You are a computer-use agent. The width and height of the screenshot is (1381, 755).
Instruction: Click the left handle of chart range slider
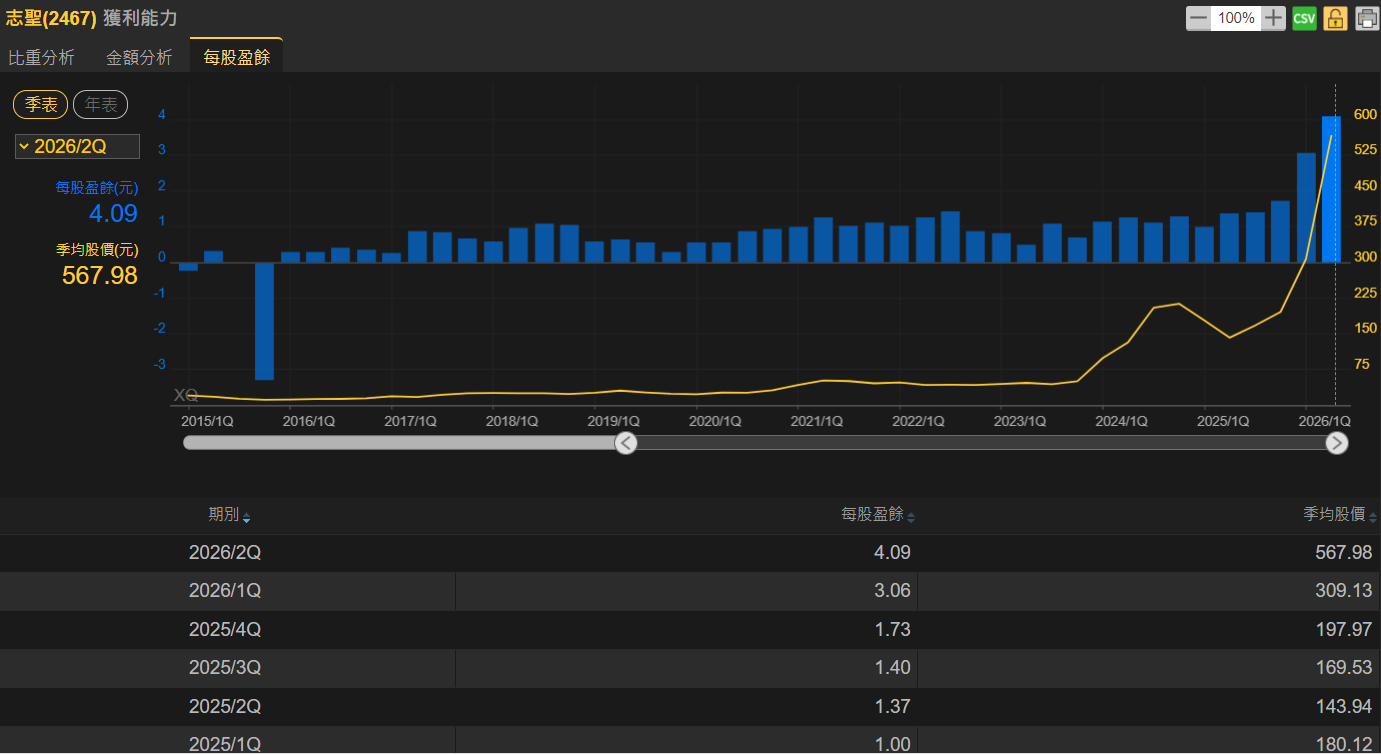tap(626, 443)
